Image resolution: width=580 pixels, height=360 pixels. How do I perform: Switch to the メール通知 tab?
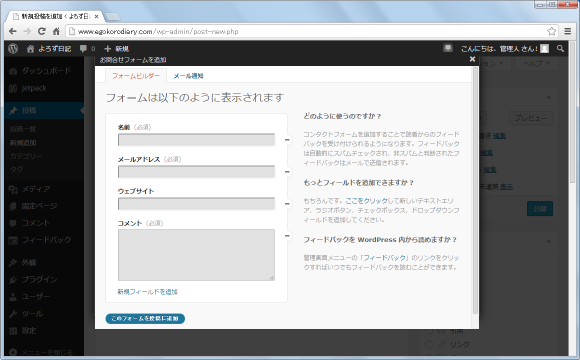coord(188,76)
